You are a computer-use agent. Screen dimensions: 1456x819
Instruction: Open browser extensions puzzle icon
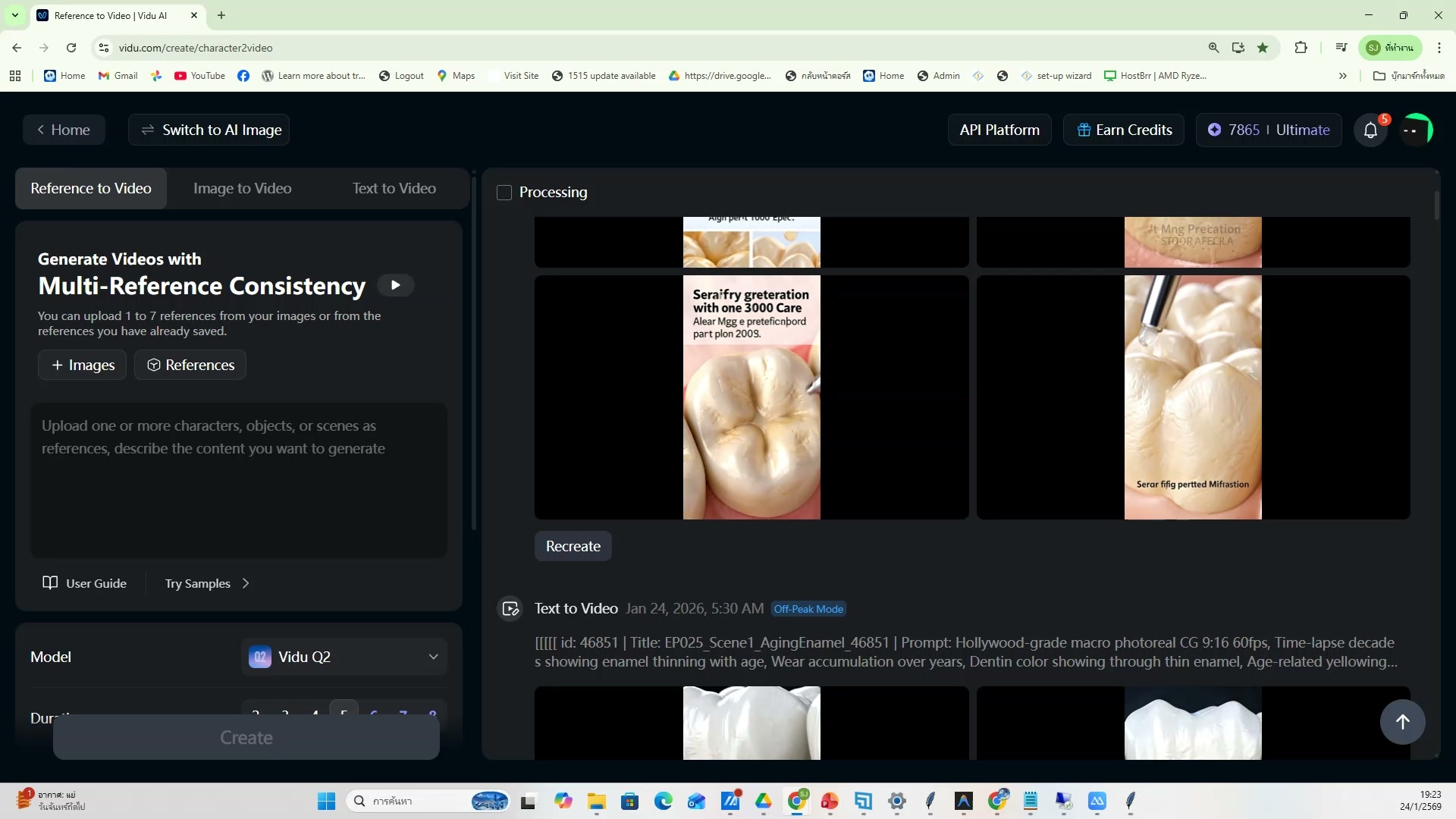(x=1301, y=48)
